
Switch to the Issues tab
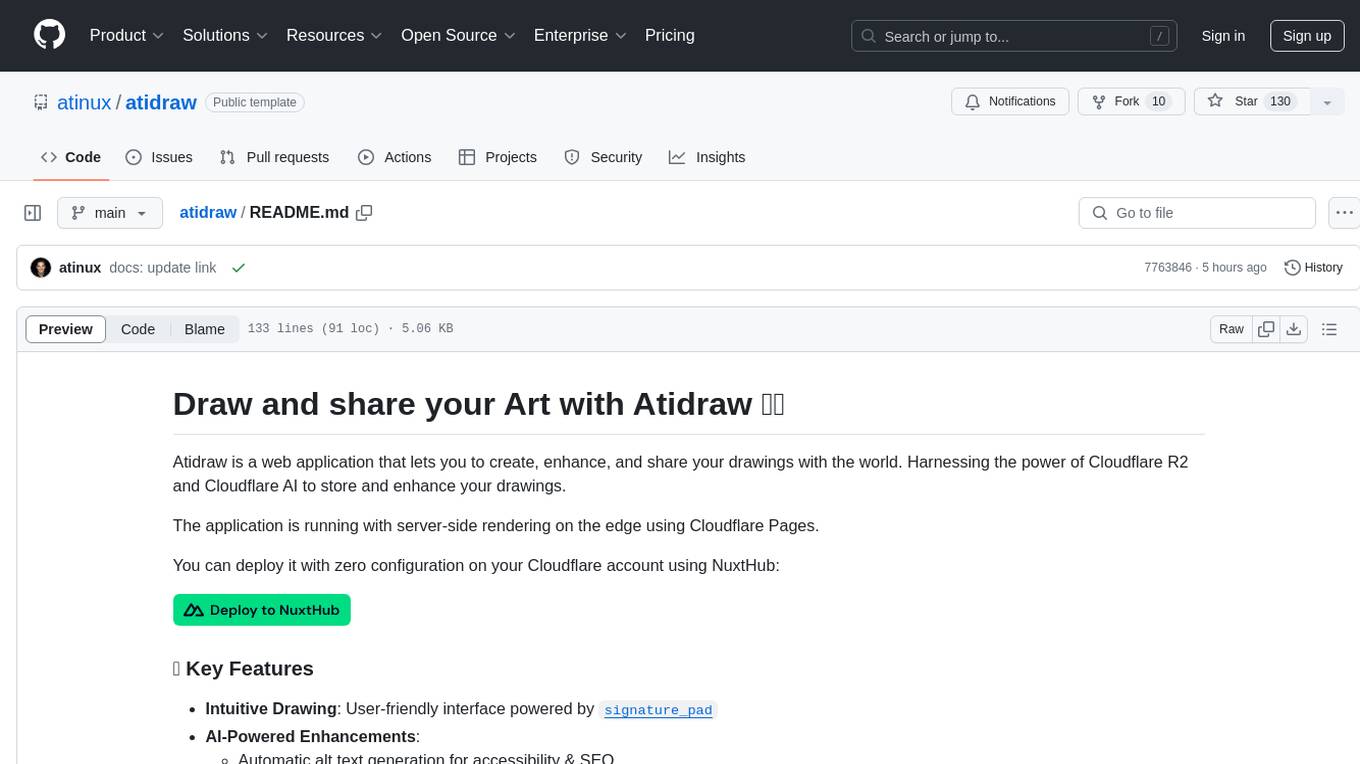(x=159, y=157)
